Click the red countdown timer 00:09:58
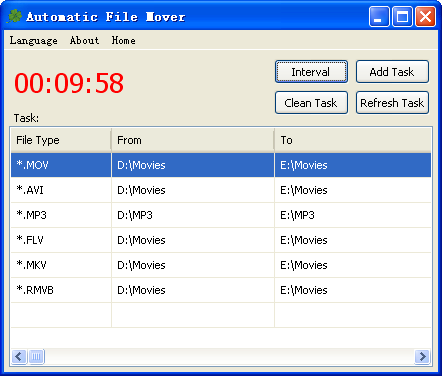The height and width of the screenshot is (376, 442). coord(69,83)
